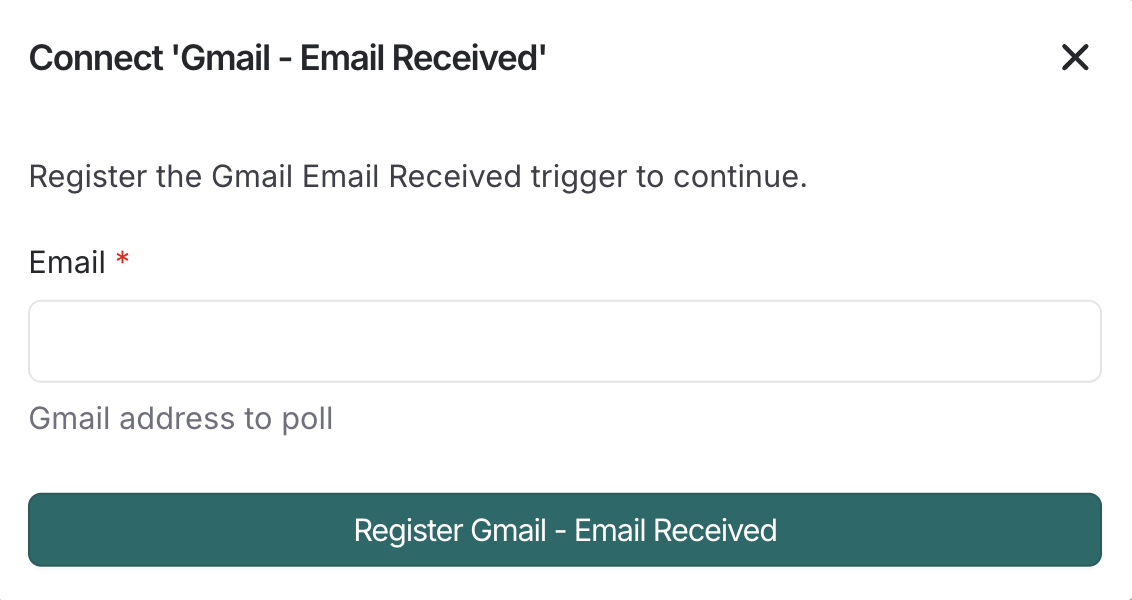Viewport: 1132px width, 600px height.
Task: Dismiss the trigger registration popup
Action: 1075,58
